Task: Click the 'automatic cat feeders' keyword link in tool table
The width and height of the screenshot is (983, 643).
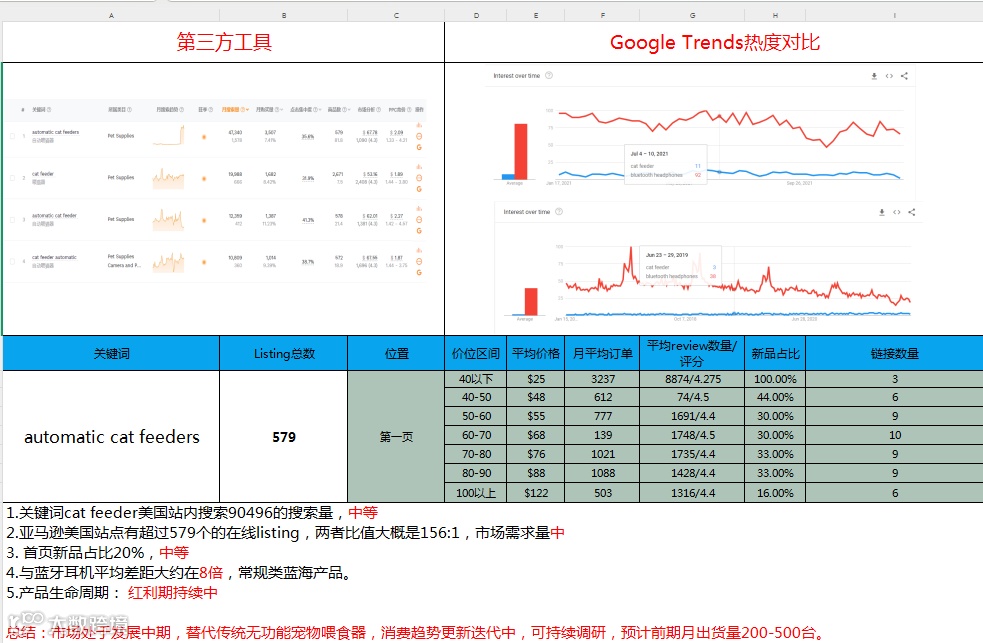Action: pos(55,132)
